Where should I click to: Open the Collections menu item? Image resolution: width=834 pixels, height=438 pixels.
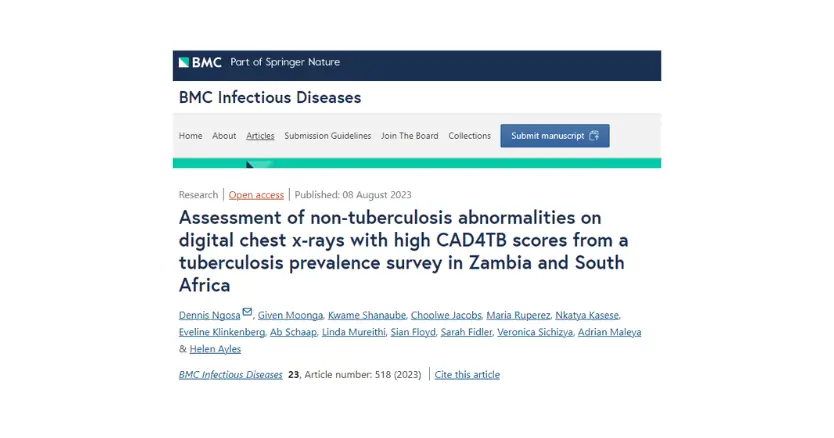coord(470,136)
